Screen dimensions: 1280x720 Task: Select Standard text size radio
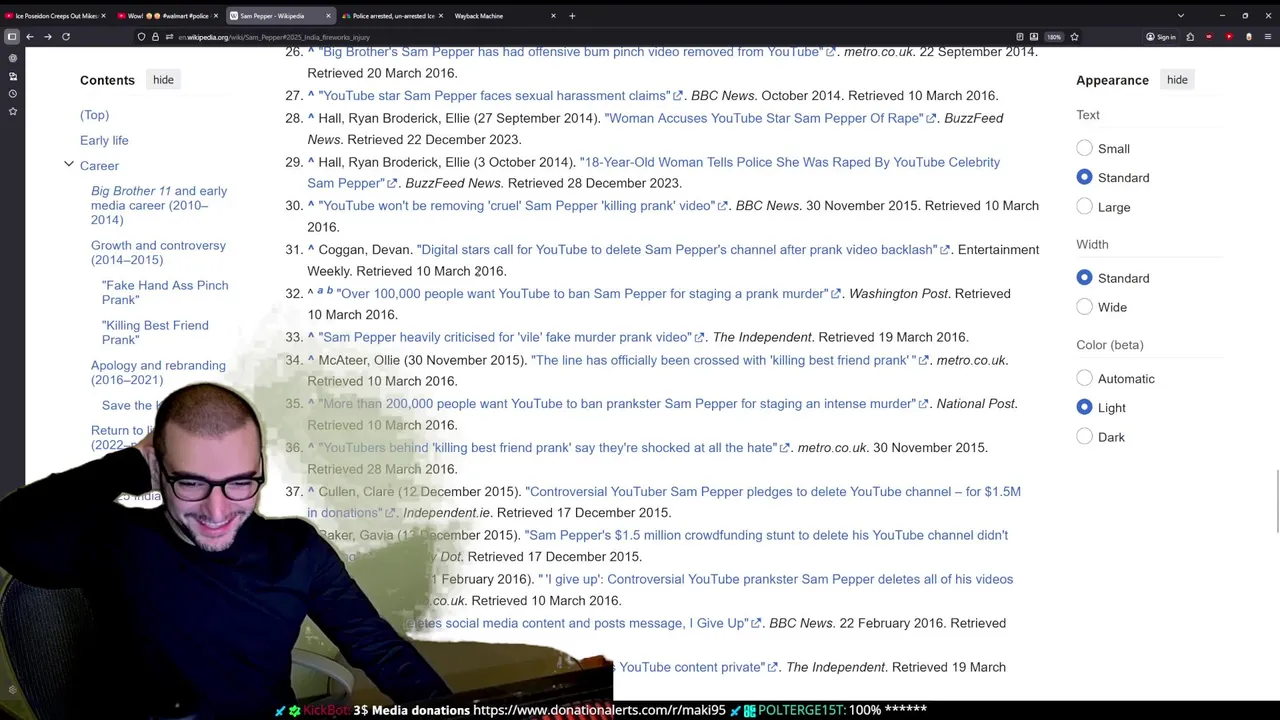click(1085, 177)
